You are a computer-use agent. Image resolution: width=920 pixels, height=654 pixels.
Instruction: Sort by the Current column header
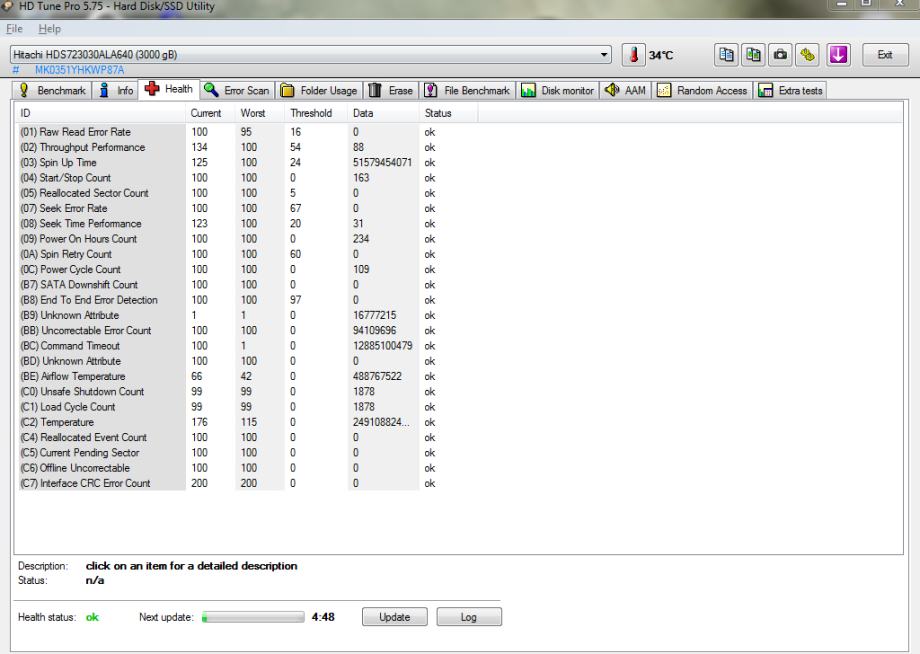[x=210, y=113]
